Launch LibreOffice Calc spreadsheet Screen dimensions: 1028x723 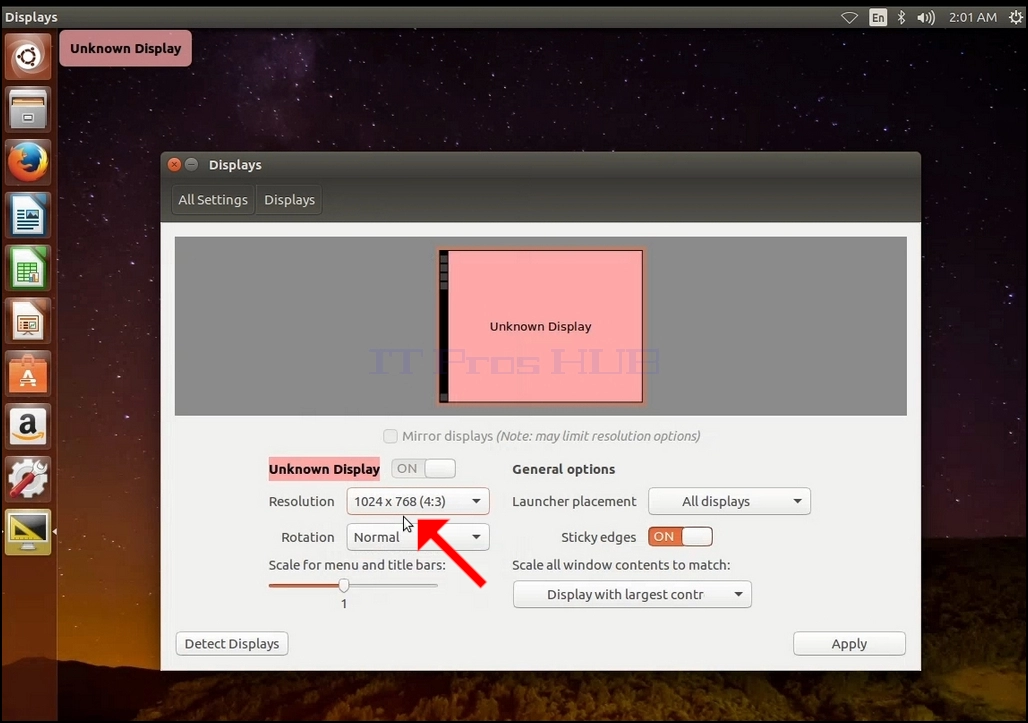28,268
